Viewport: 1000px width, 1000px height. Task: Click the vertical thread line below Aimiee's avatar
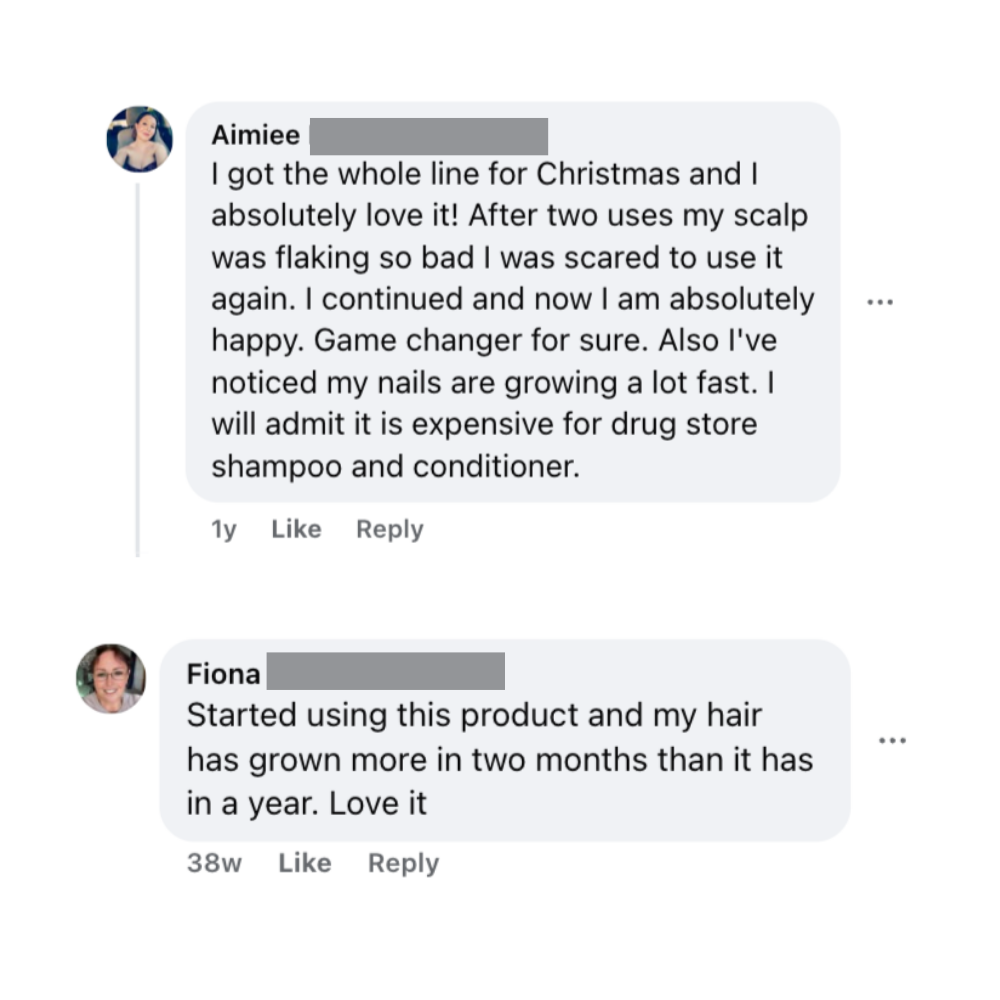(x=137, y=370)
